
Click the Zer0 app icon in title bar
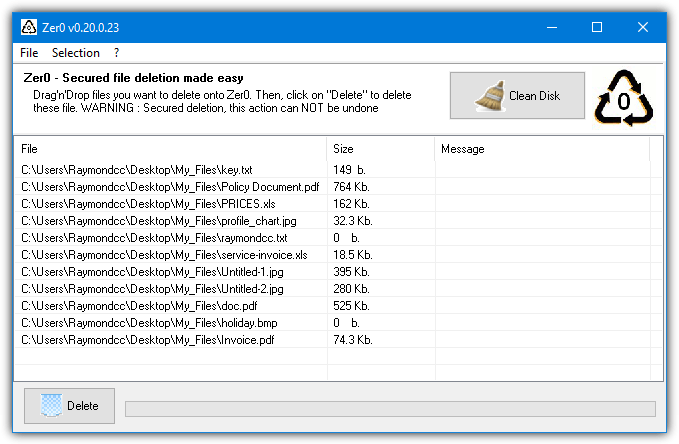[x=29, y=27]
